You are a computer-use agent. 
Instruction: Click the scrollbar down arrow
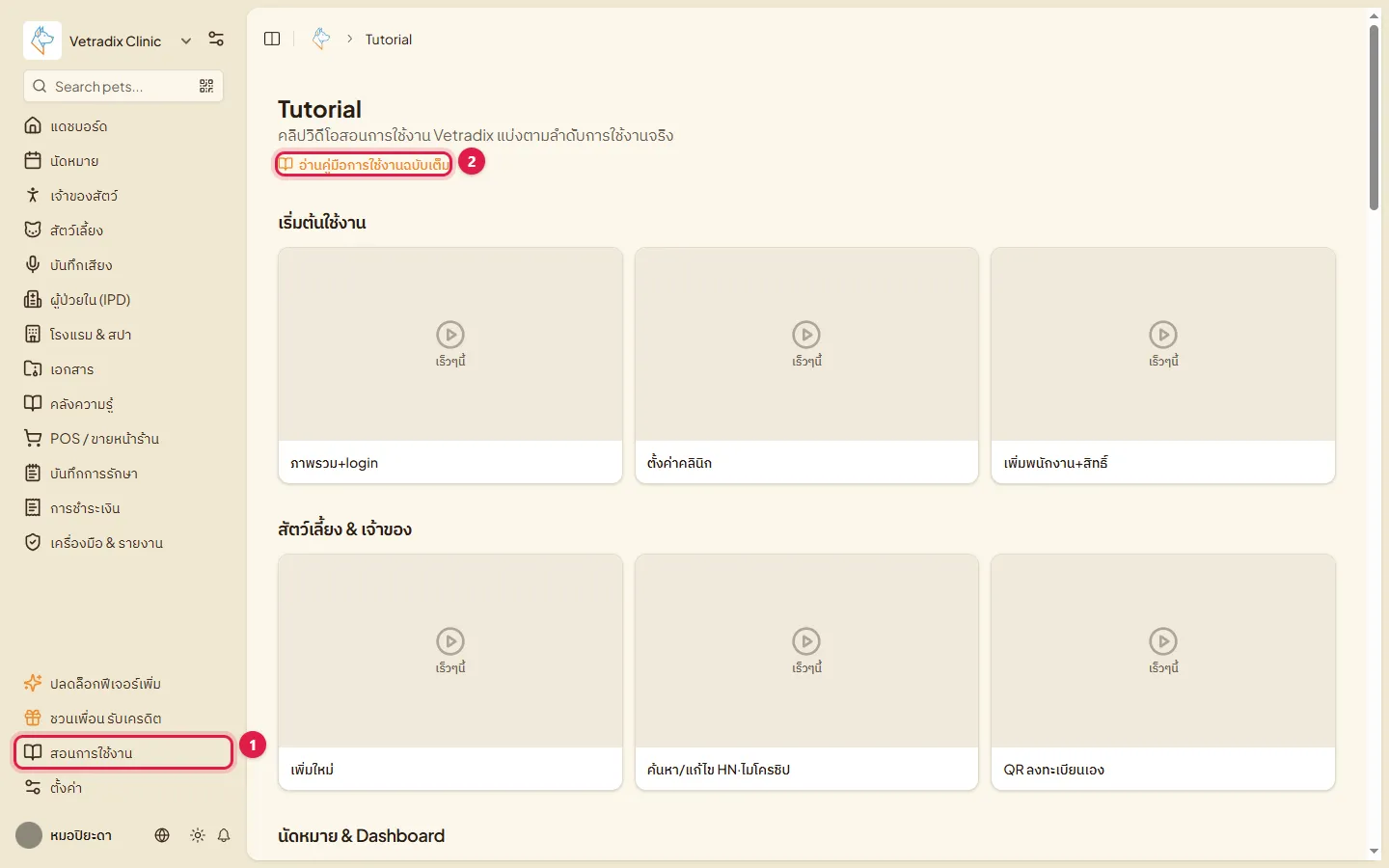pyautogui.click(x=1375, y=852)
